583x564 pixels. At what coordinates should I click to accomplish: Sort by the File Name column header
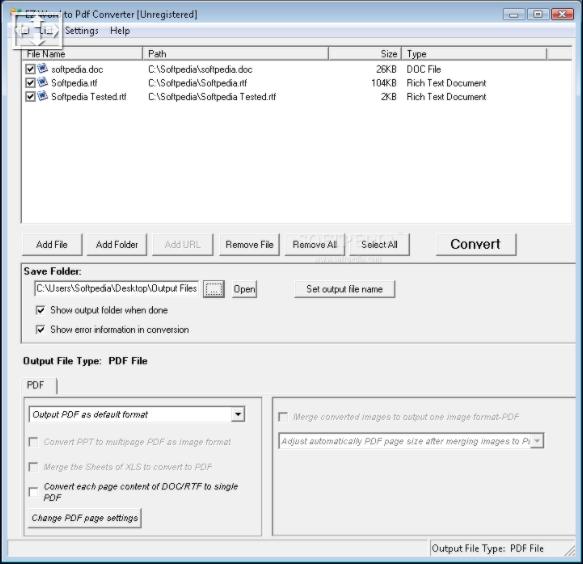[x=82, y=54]
